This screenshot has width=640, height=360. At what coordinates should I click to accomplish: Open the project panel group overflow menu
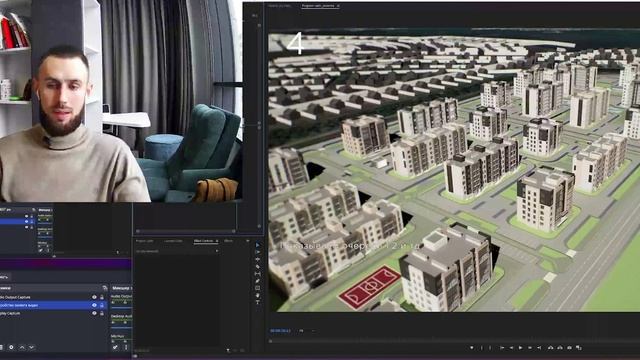click(248, 241)
